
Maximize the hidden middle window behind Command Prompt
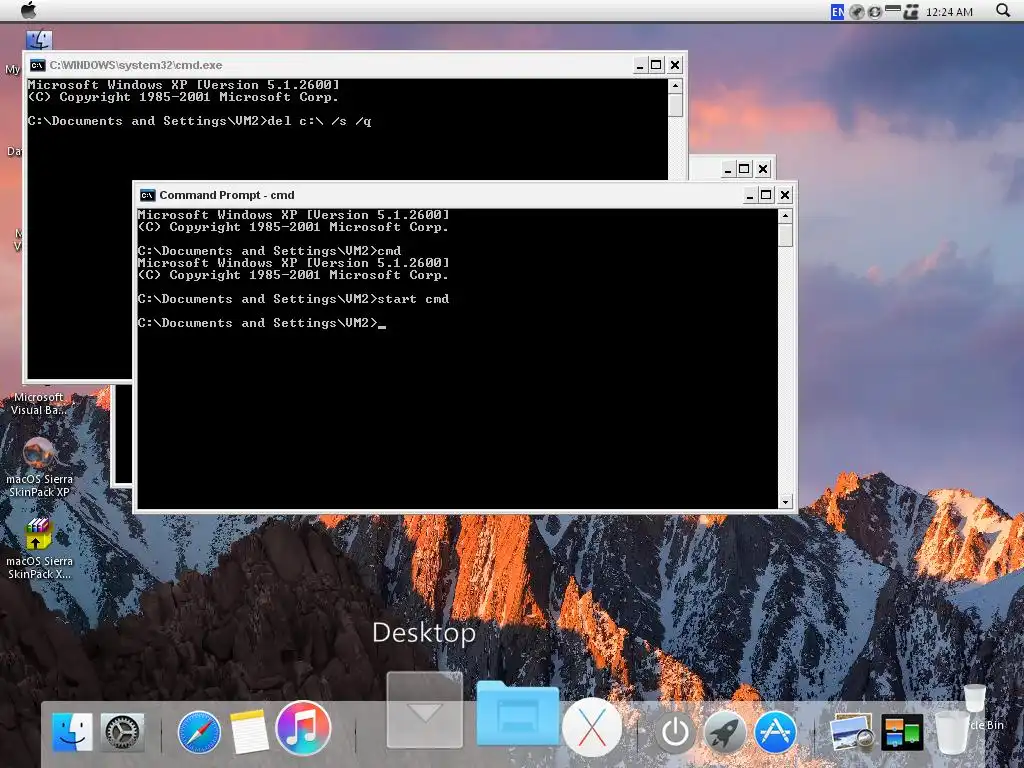(x=744, y=168)
